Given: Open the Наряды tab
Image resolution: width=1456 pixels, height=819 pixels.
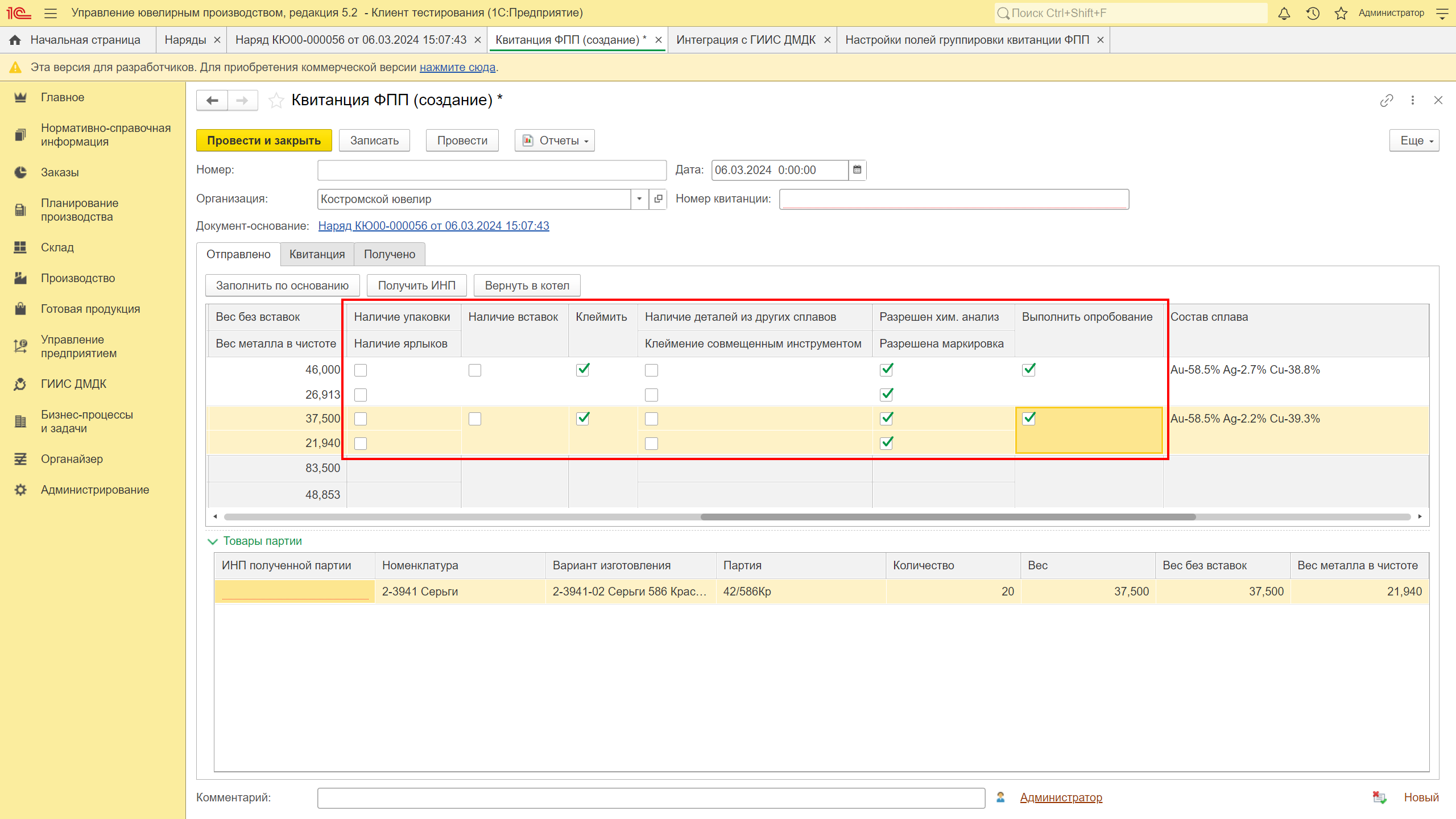Looking at the screenshot, I should [185, 40].
